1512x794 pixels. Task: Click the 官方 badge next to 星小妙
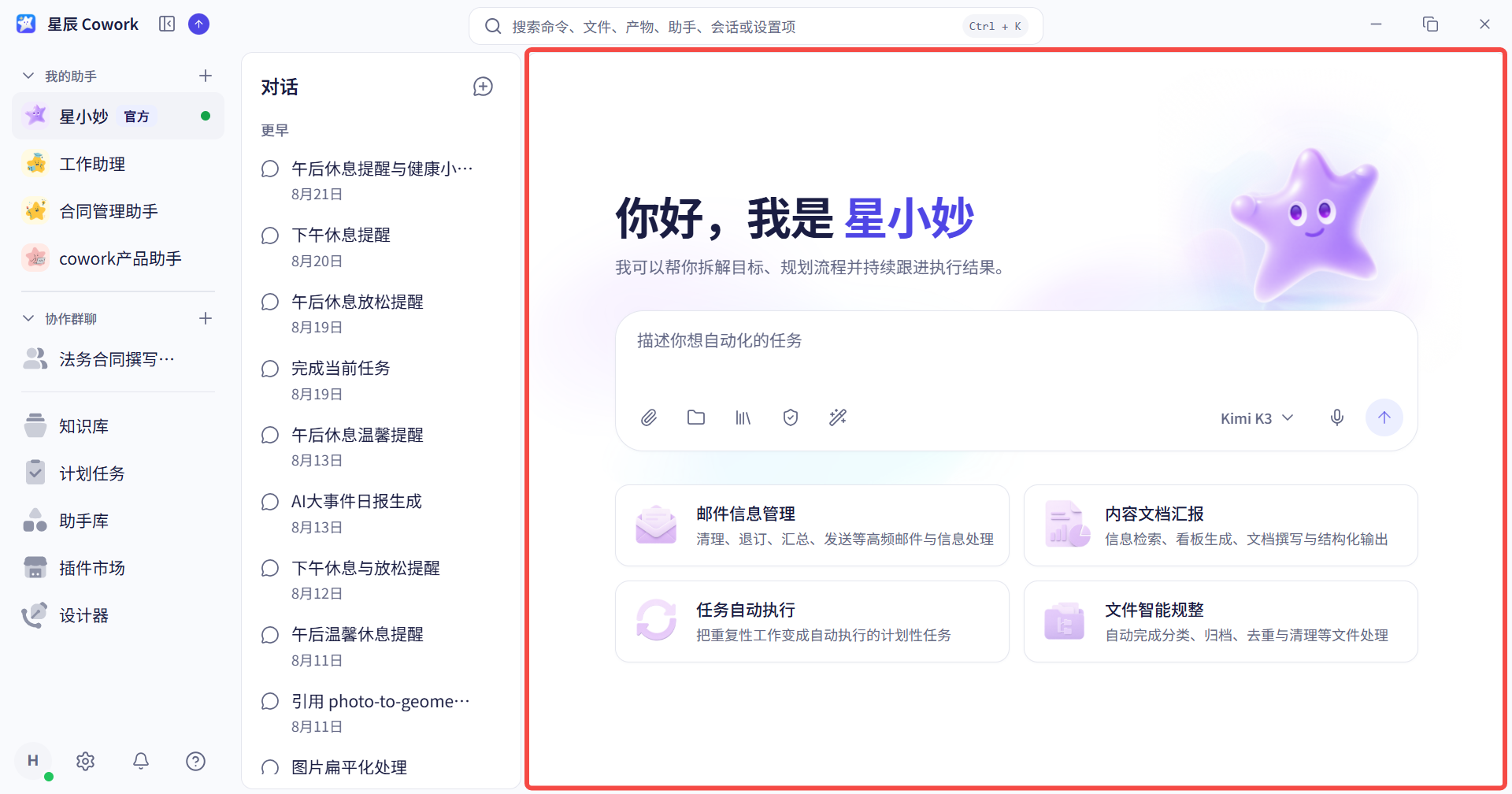coord(137,117)
